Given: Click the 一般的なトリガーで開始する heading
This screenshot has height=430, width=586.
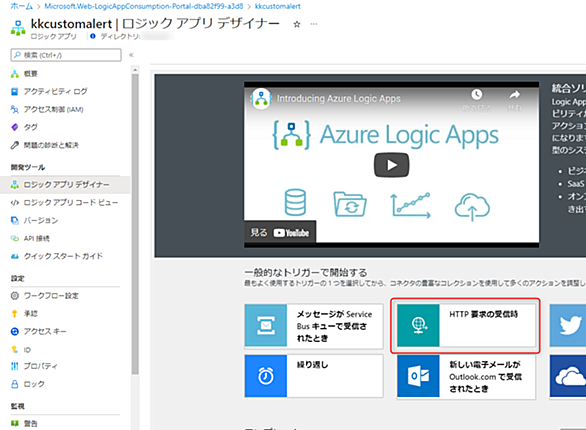Looking at the screenshot, I should click(x=306, y=272).
